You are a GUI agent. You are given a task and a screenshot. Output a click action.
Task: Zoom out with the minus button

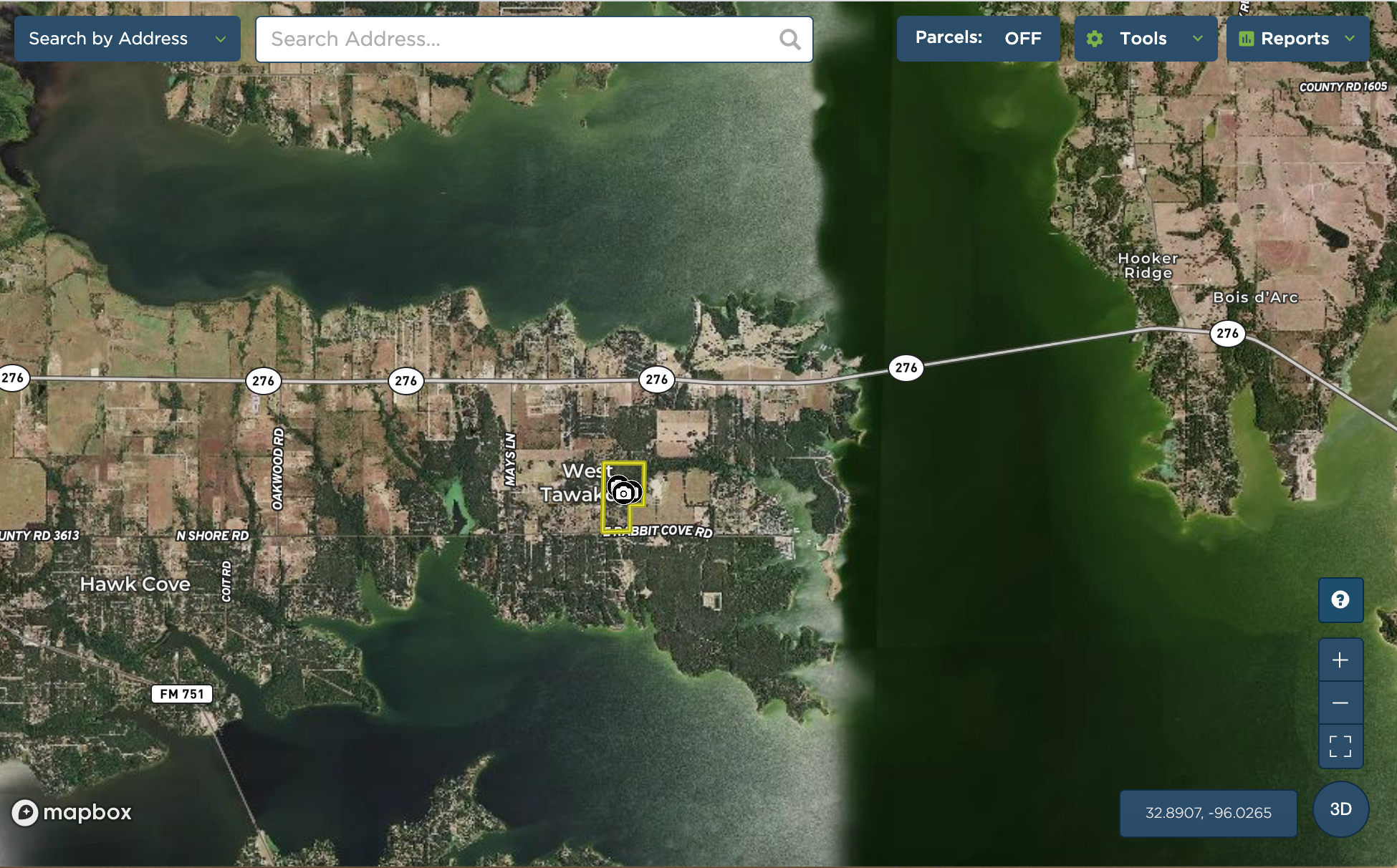[x=1340, y=703]
